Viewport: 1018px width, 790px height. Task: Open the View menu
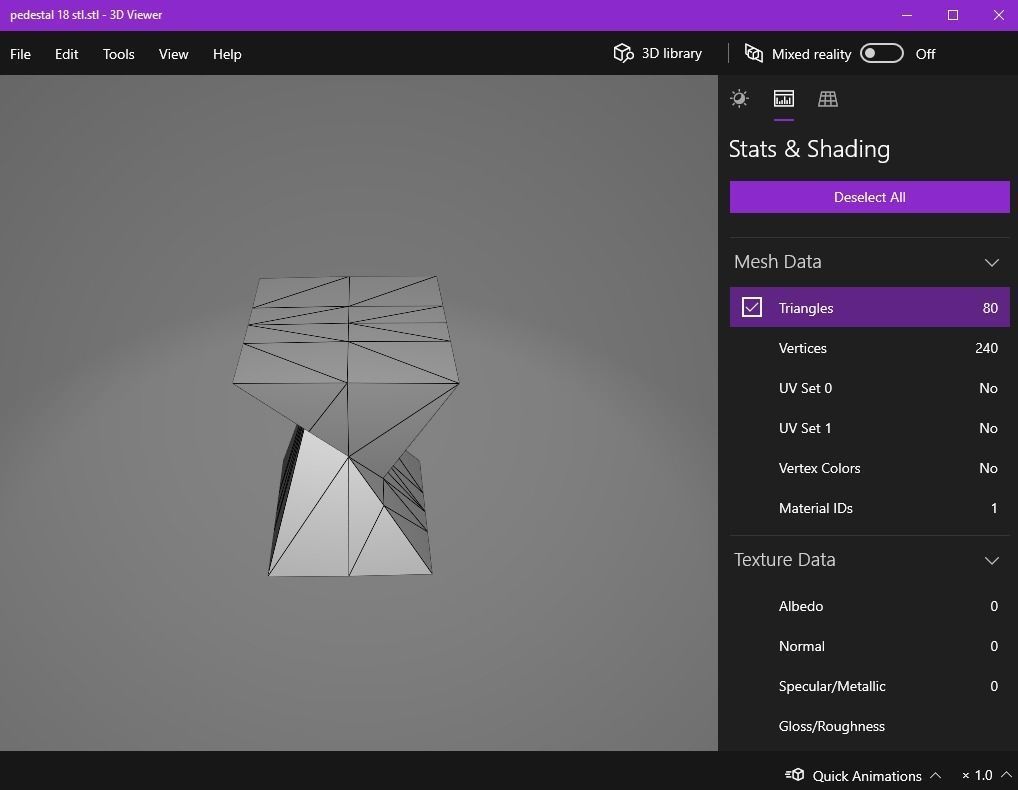point(173,54)
